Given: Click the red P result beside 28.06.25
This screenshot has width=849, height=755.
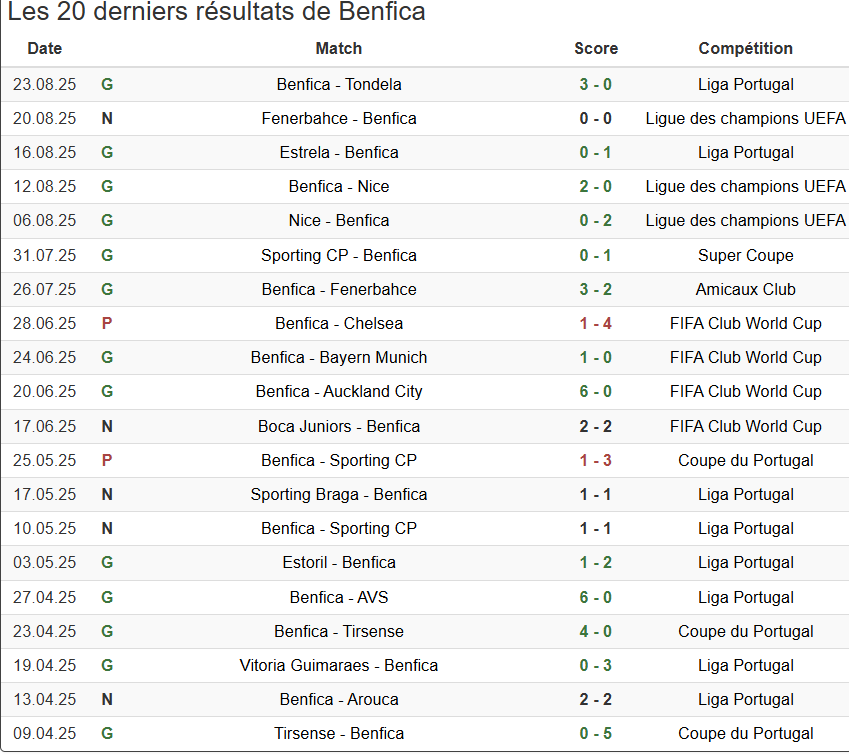Looking at the screenshot, I should tap(107, 323).
